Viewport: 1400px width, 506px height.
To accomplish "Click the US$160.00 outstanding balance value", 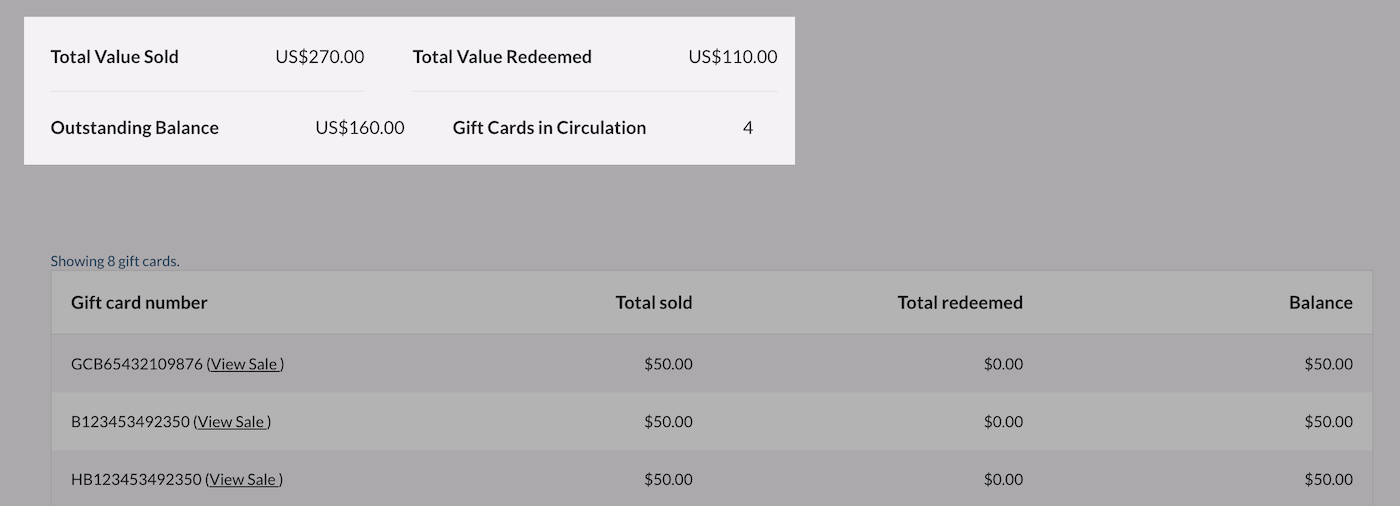I will coord(359,128).
